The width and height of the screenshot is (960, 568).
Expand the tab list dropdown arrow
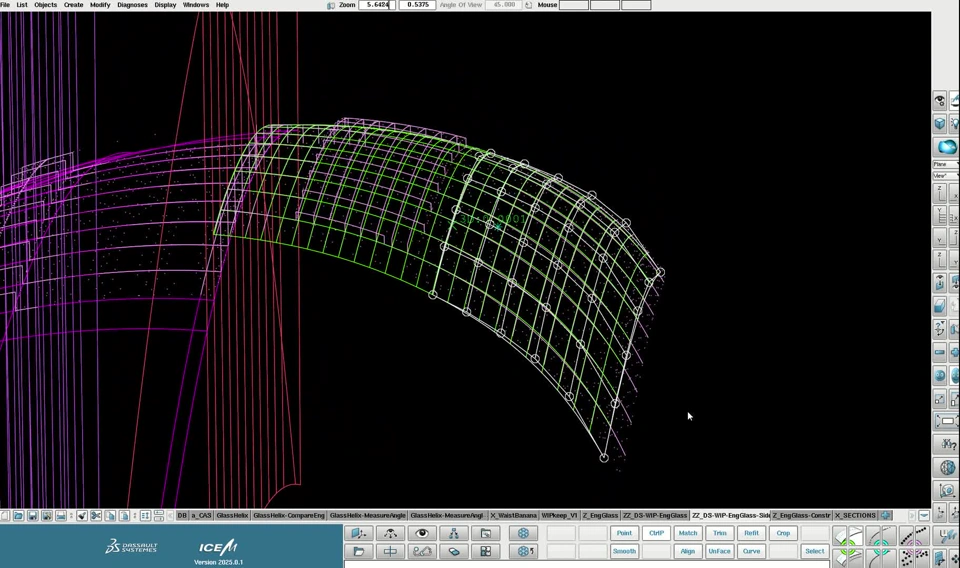coord(924,516)
